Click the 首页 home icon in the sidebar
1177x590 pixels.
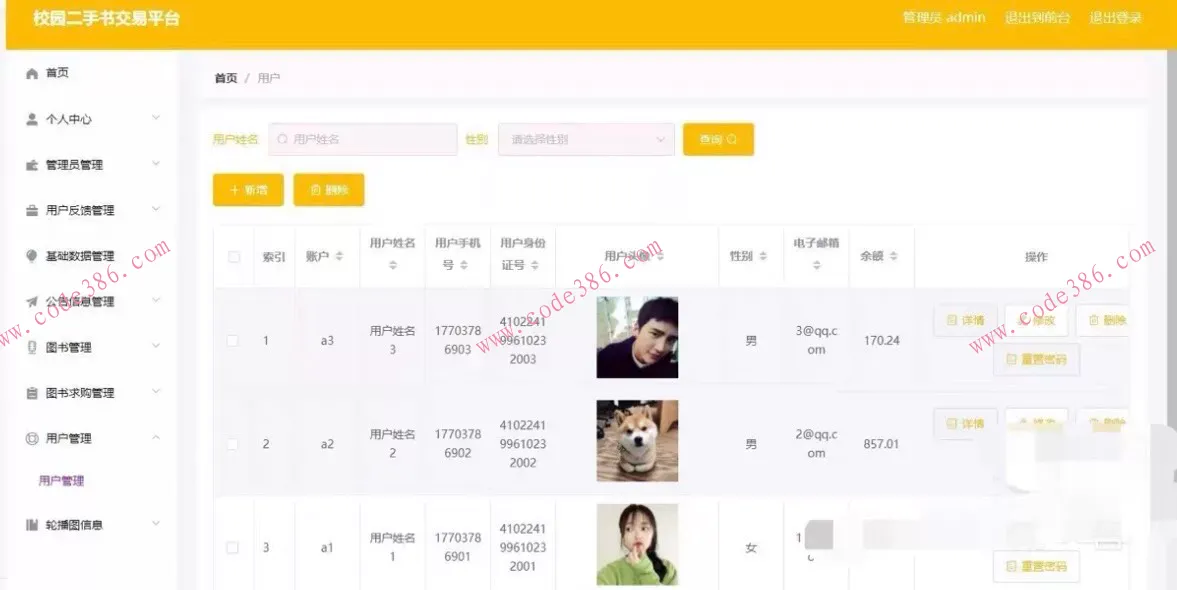[x=33, y=72]
